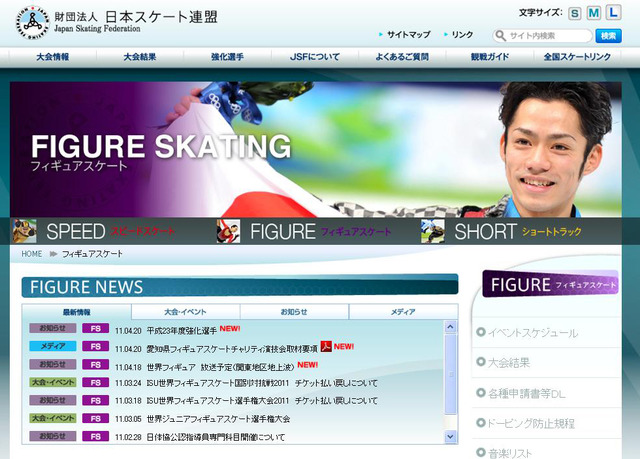Select the メディア news tab
640x459 pixels.
coord(403,312)
